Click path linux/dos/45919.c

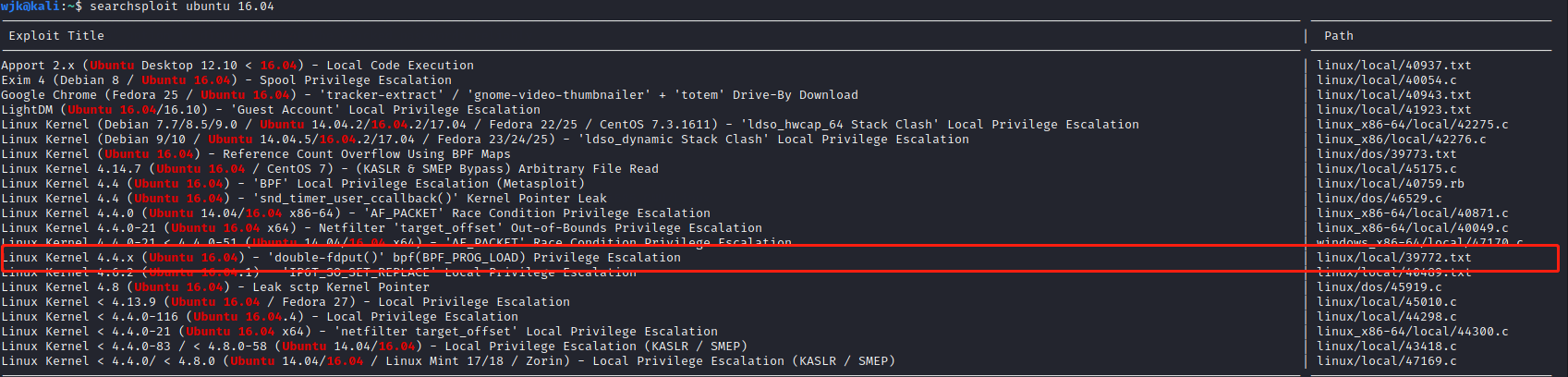click(x=1380, y=287)
